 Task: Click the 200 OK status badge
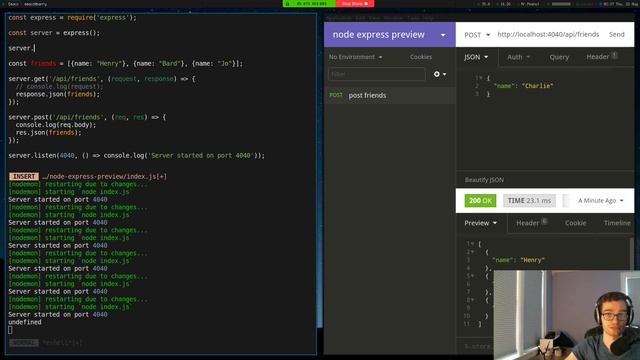click(480, 201)
